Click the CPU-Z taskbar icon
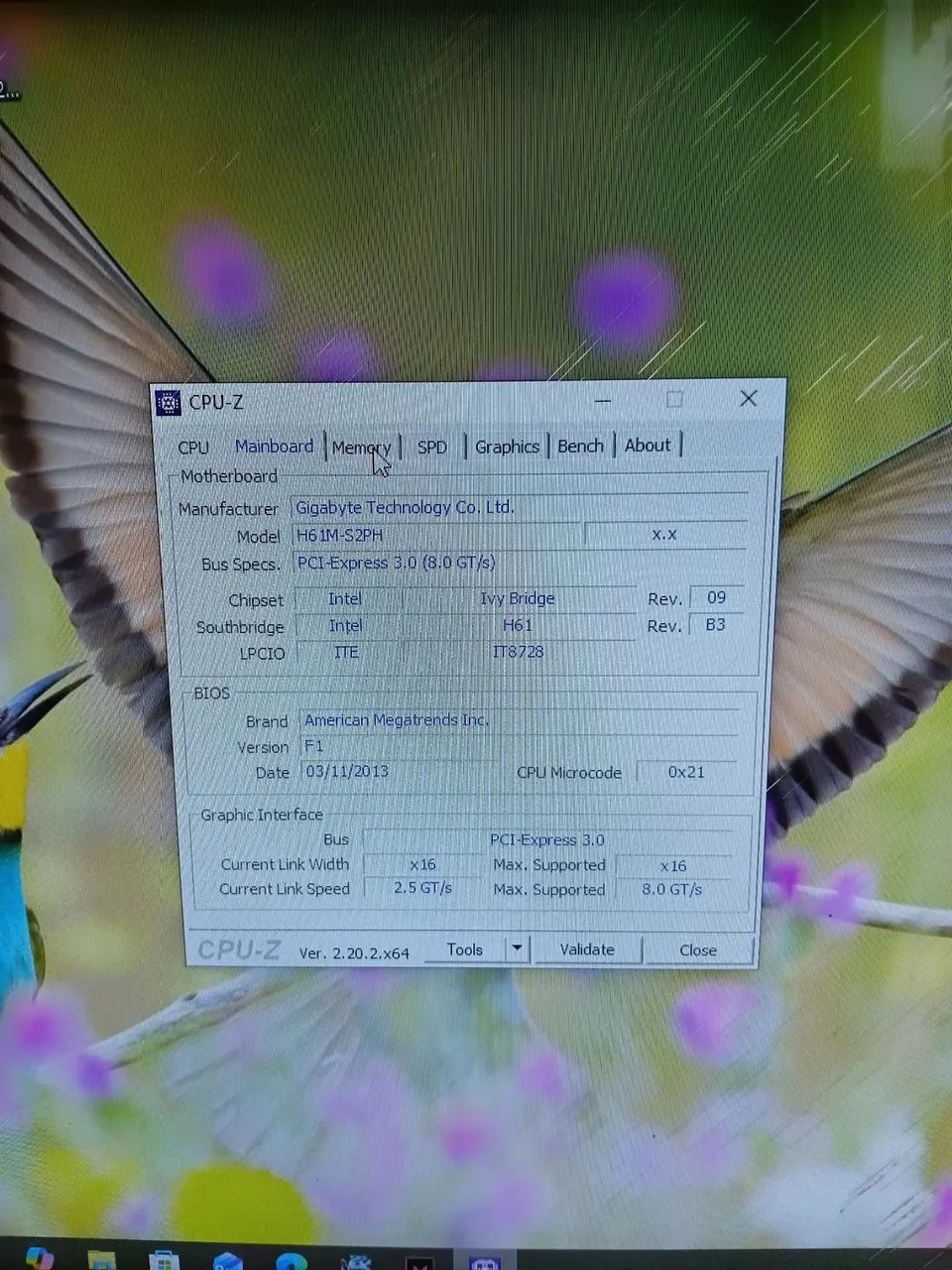 [x=485, y=1262]
